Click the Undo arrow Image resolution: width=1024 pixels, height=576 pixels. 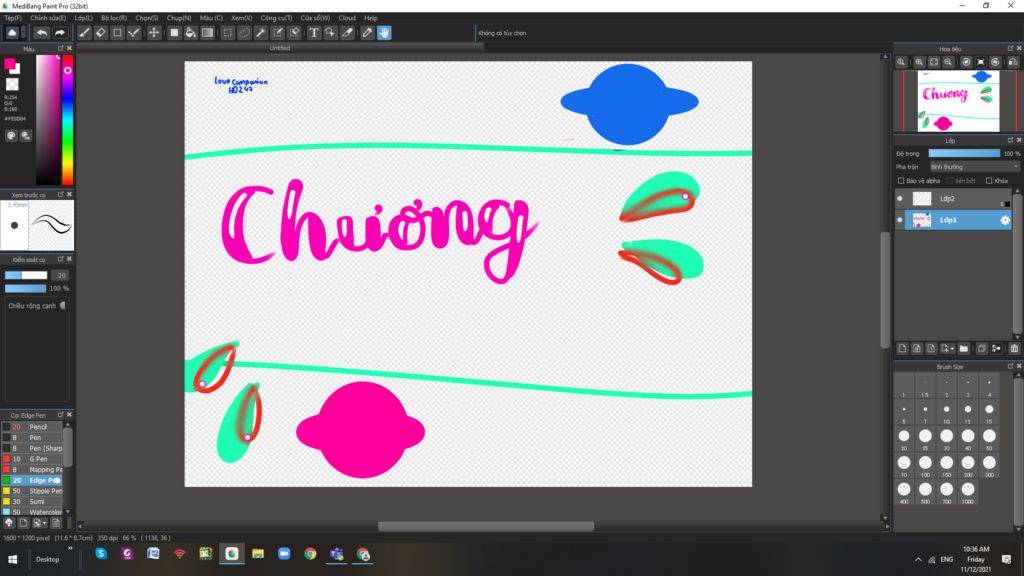[x=42, y=33]
